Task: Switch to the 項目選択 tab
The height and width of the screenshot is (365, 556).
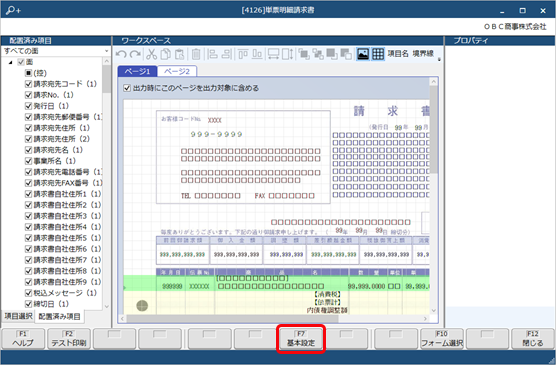Action: 18,316
